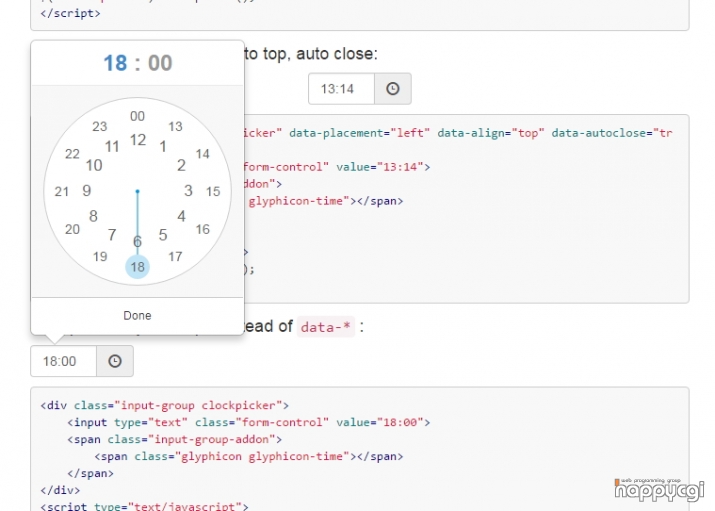The height and width of the screenshot is (511, 715).
Task: Pick hour 6 on the inner ring
Action: [x=137, y=242]
